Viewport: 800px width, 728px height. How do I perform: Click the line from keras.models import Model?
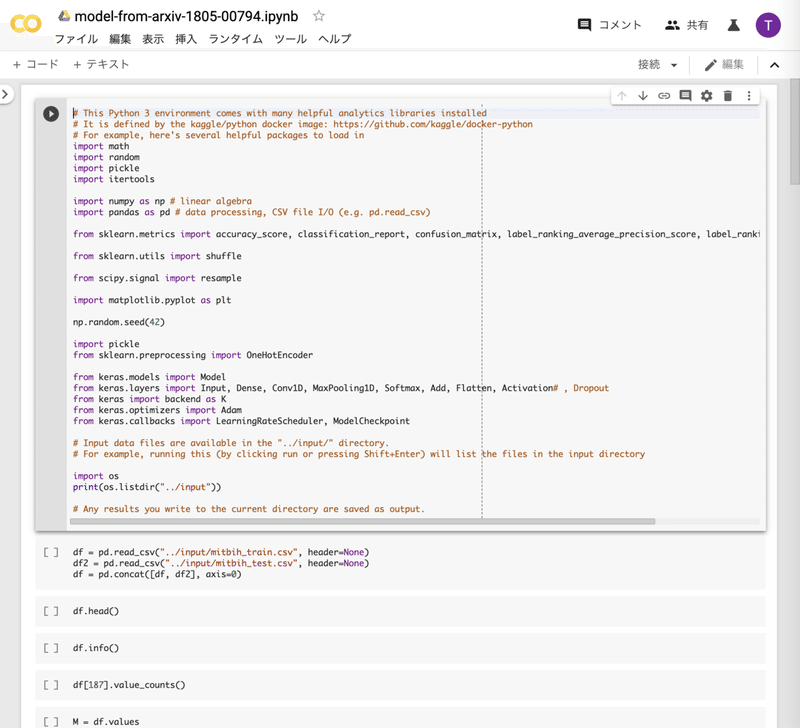click(x=149, y=377)
